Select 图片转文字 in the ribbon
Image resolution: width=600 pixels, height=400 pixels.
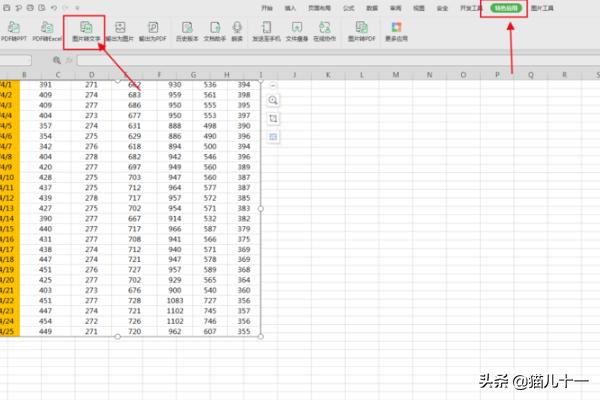pyautogui.click(x=85, y=29)
